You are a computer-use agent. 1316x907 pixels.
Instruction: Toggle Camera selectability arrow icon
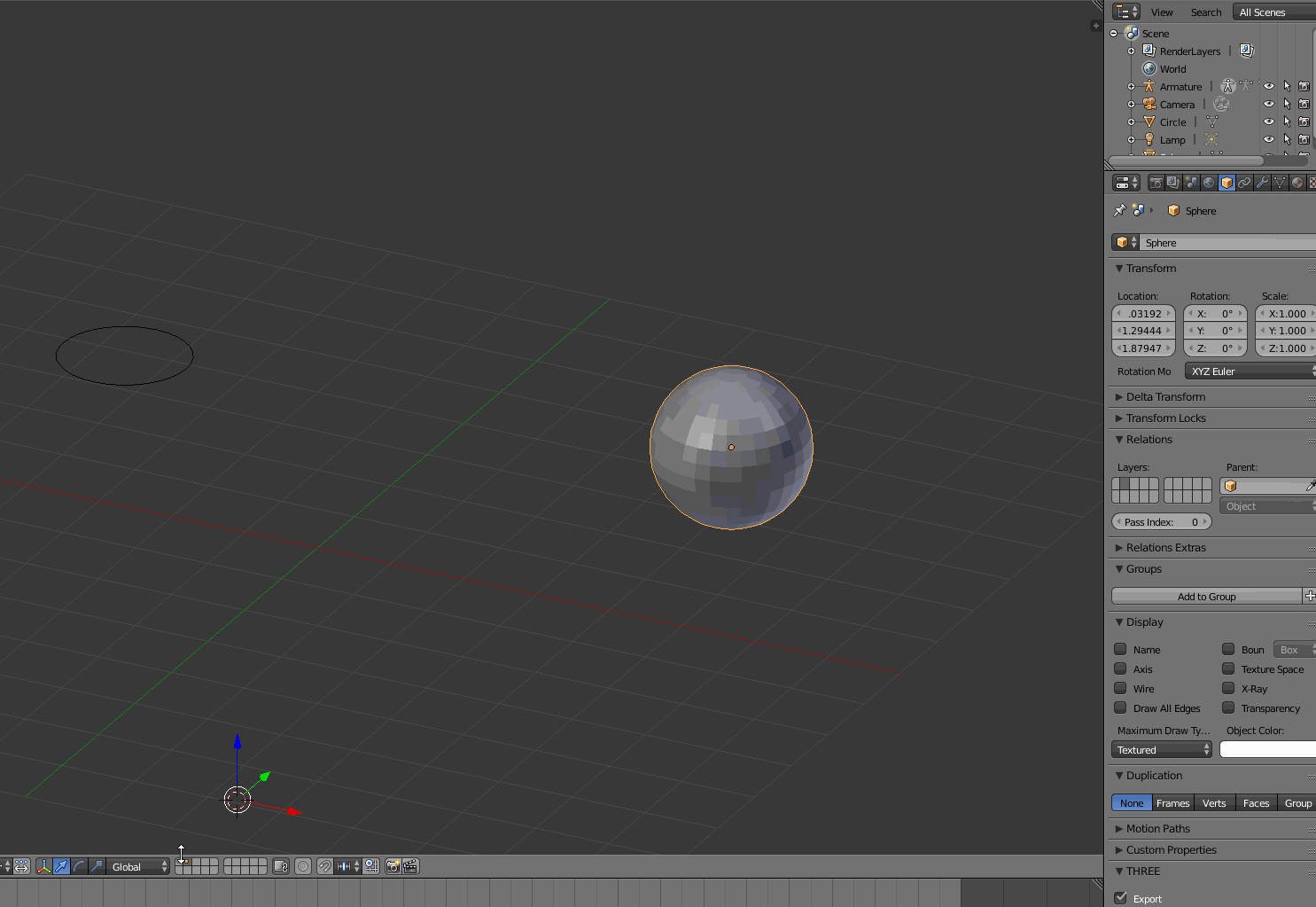click(x=1287, y=105)
